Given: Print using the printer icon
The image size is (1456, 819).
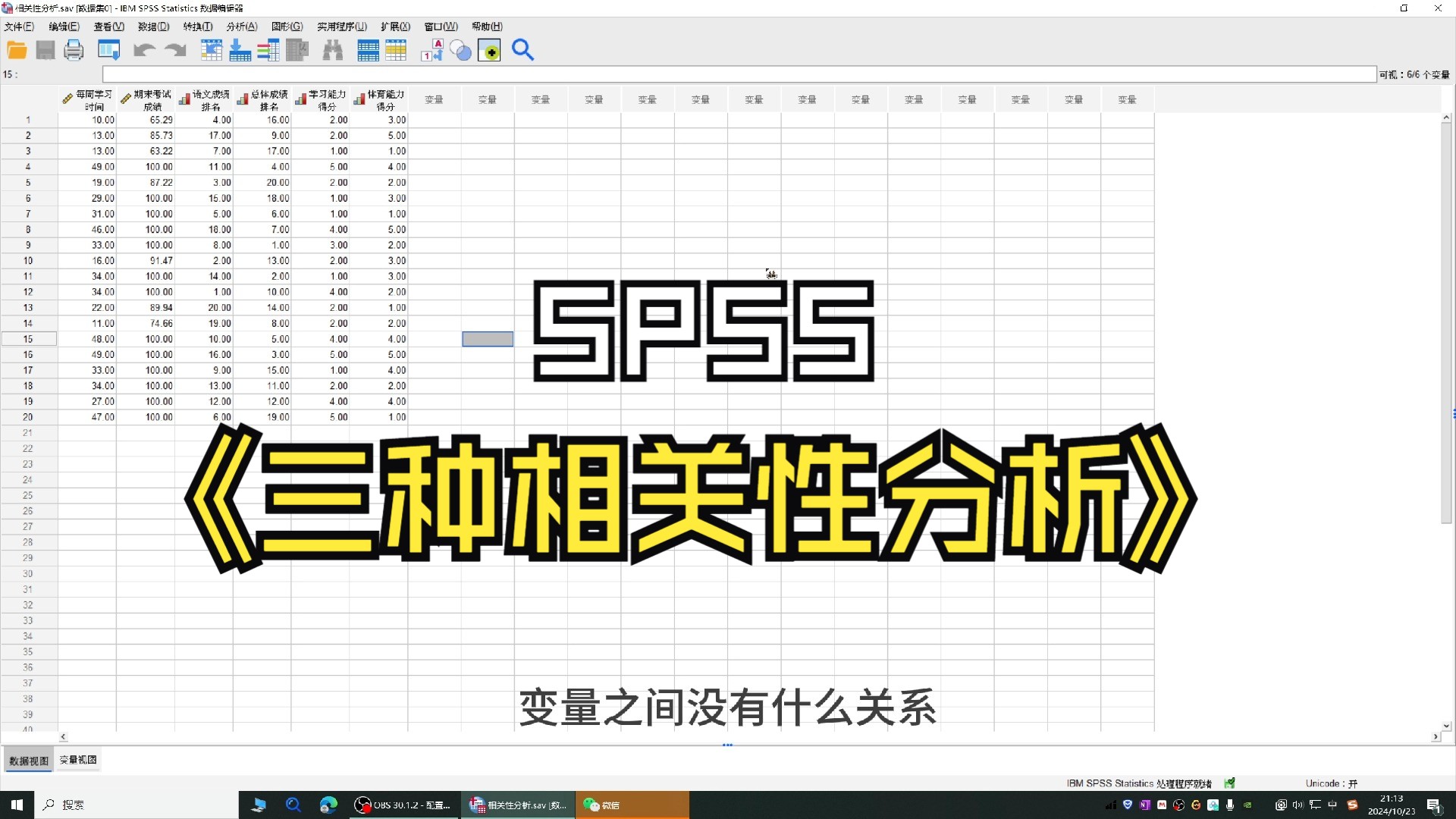Looking at the screenshot, I should pyautogui.click(x=74, y=51).
